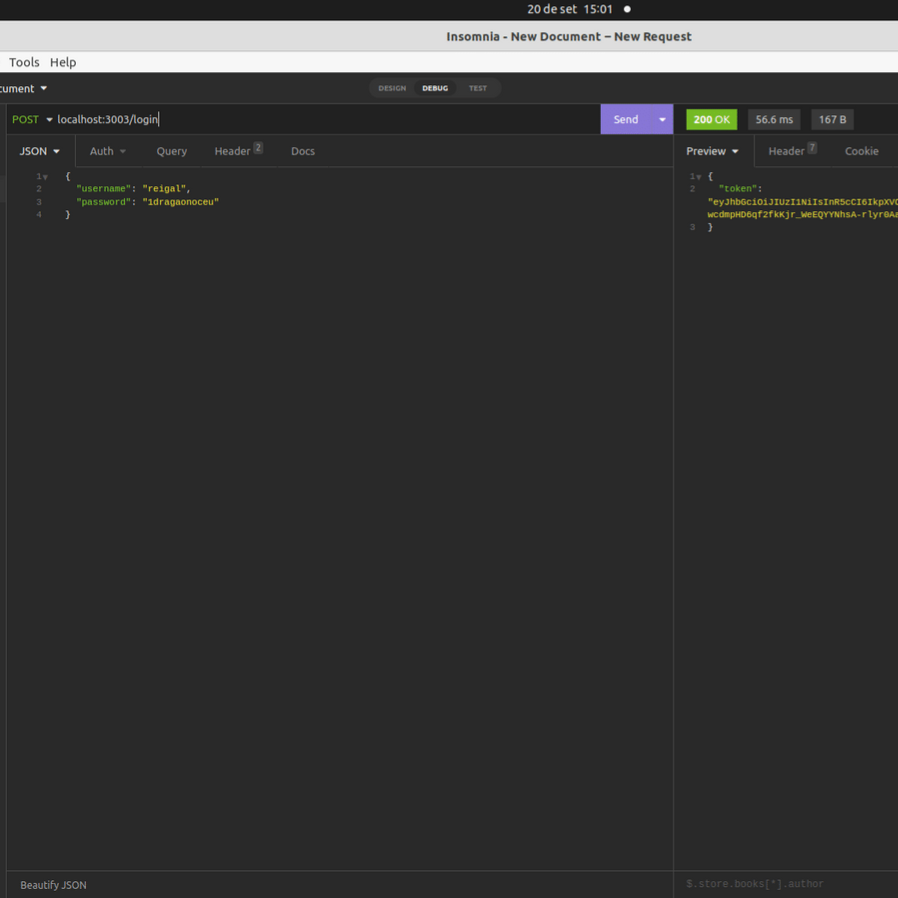Screen dimensions: 898x898
Task: Open the Docs tab
Action: point(302,151)
